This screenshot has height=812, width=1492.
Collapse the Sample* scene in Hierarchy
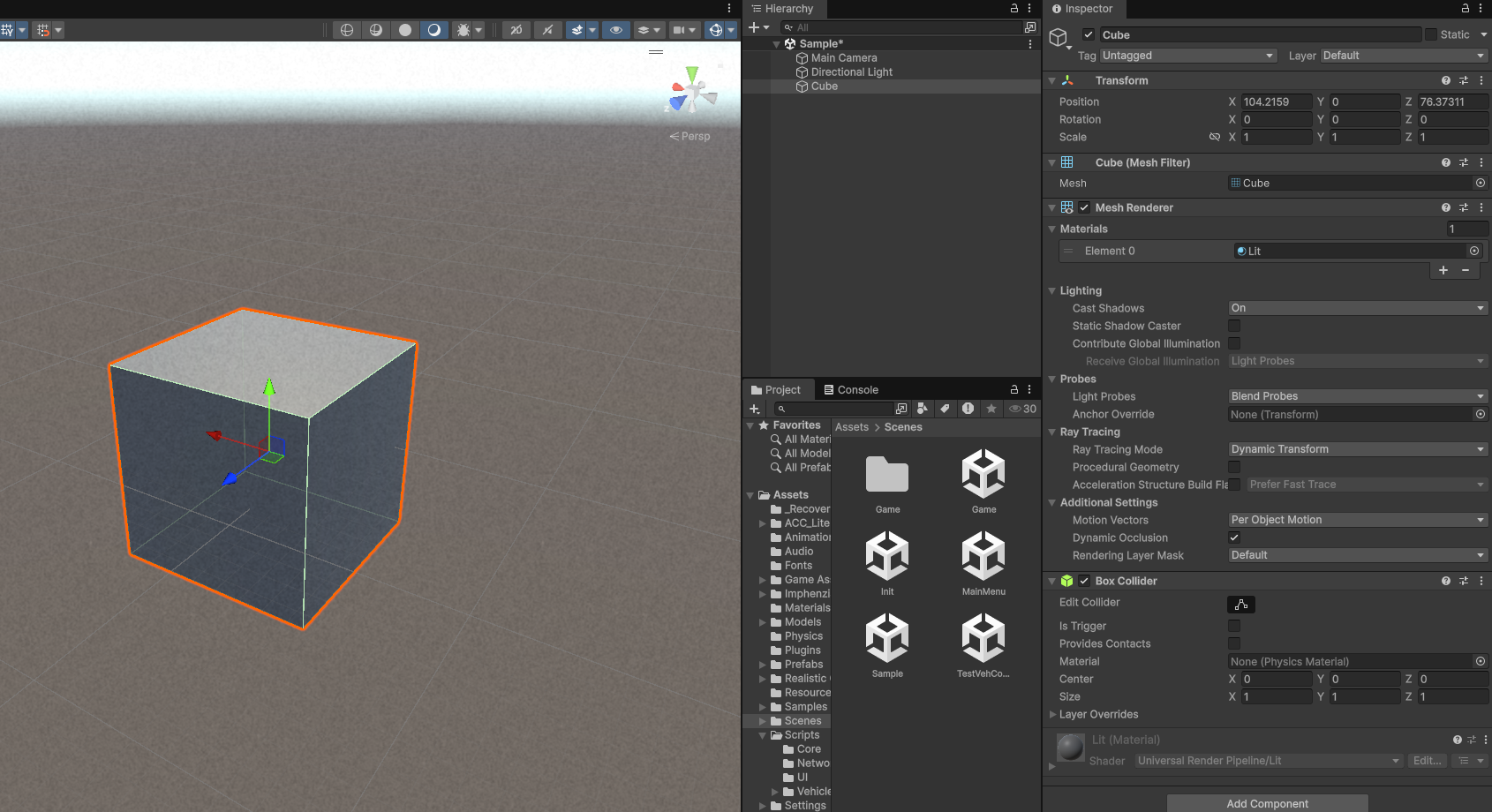(x=777, y=44)
